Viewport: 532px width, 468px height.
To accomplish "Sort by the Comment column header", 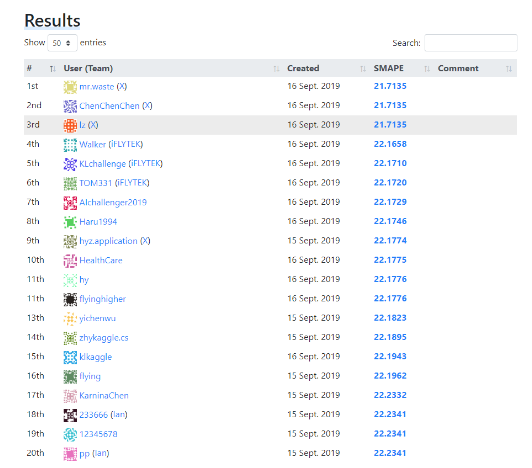I will pos(475,68).
